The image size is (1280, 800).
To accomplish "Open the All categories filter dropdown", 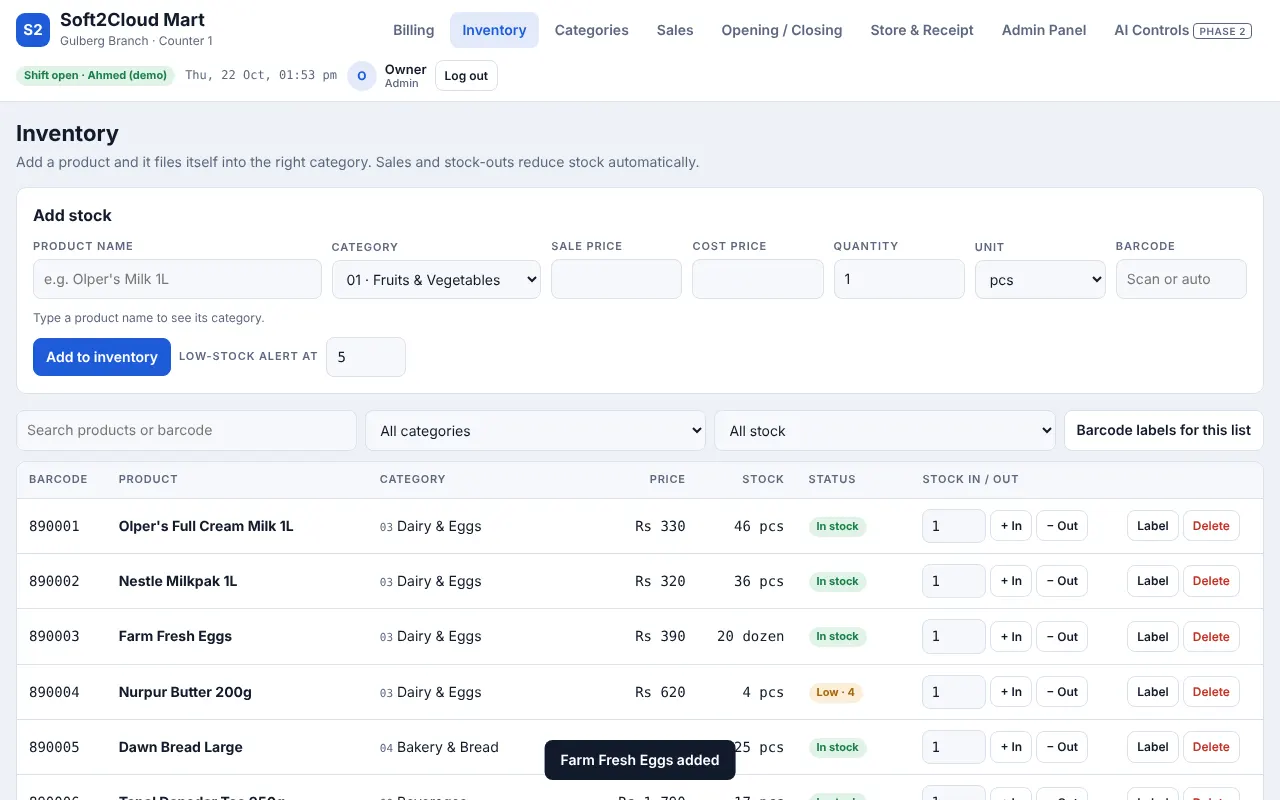I will [x=535, y=431].
